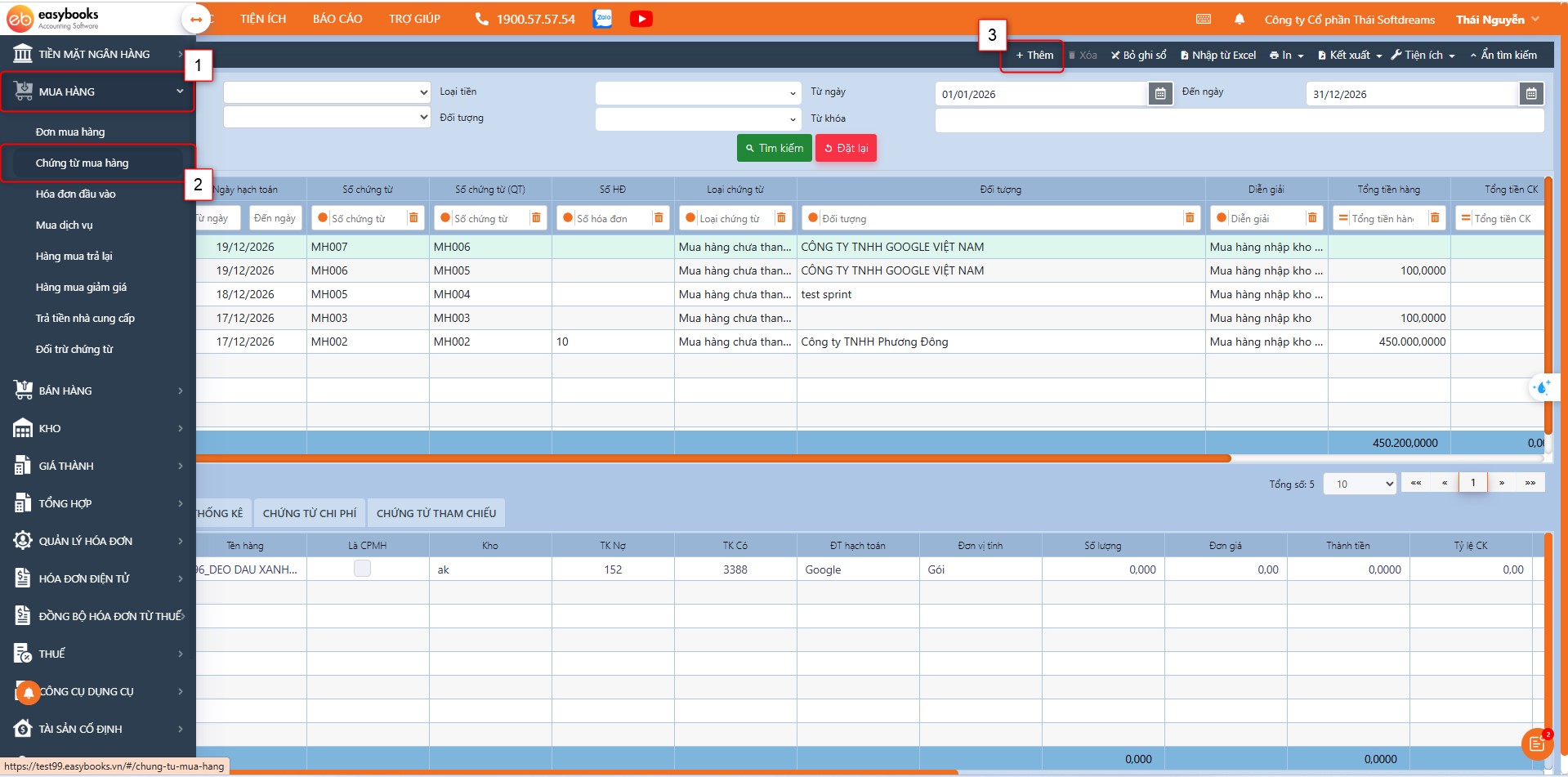Open the keyboard shortcuts icon in header

click(x=1203, y=20)
